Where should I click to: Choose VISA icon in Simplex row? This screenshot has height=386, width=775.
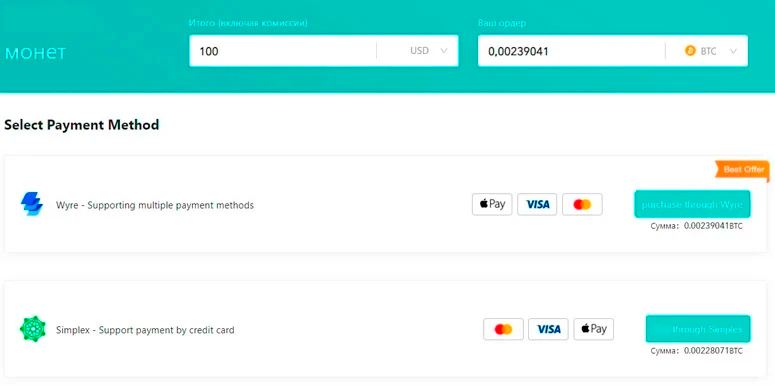coord(548,329)
